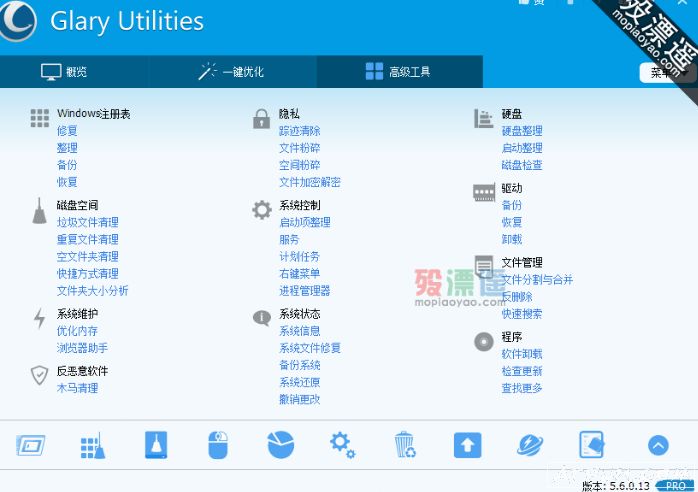Open 浏览器助手
This screenshot has width=698, height=492.
coord(82,348)
